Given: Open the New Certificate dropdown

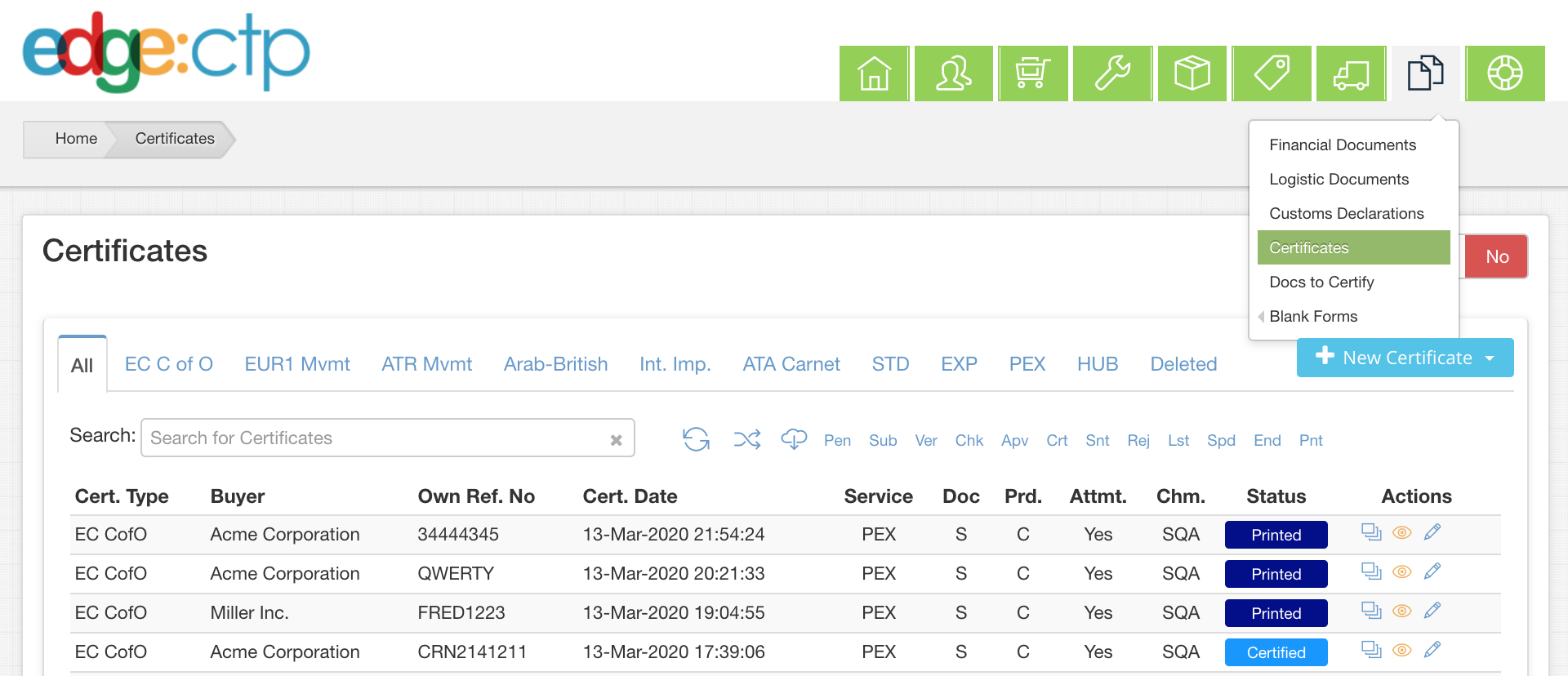Looking at the screenshot, I should pyautogui.click(x=1405, y=358).
